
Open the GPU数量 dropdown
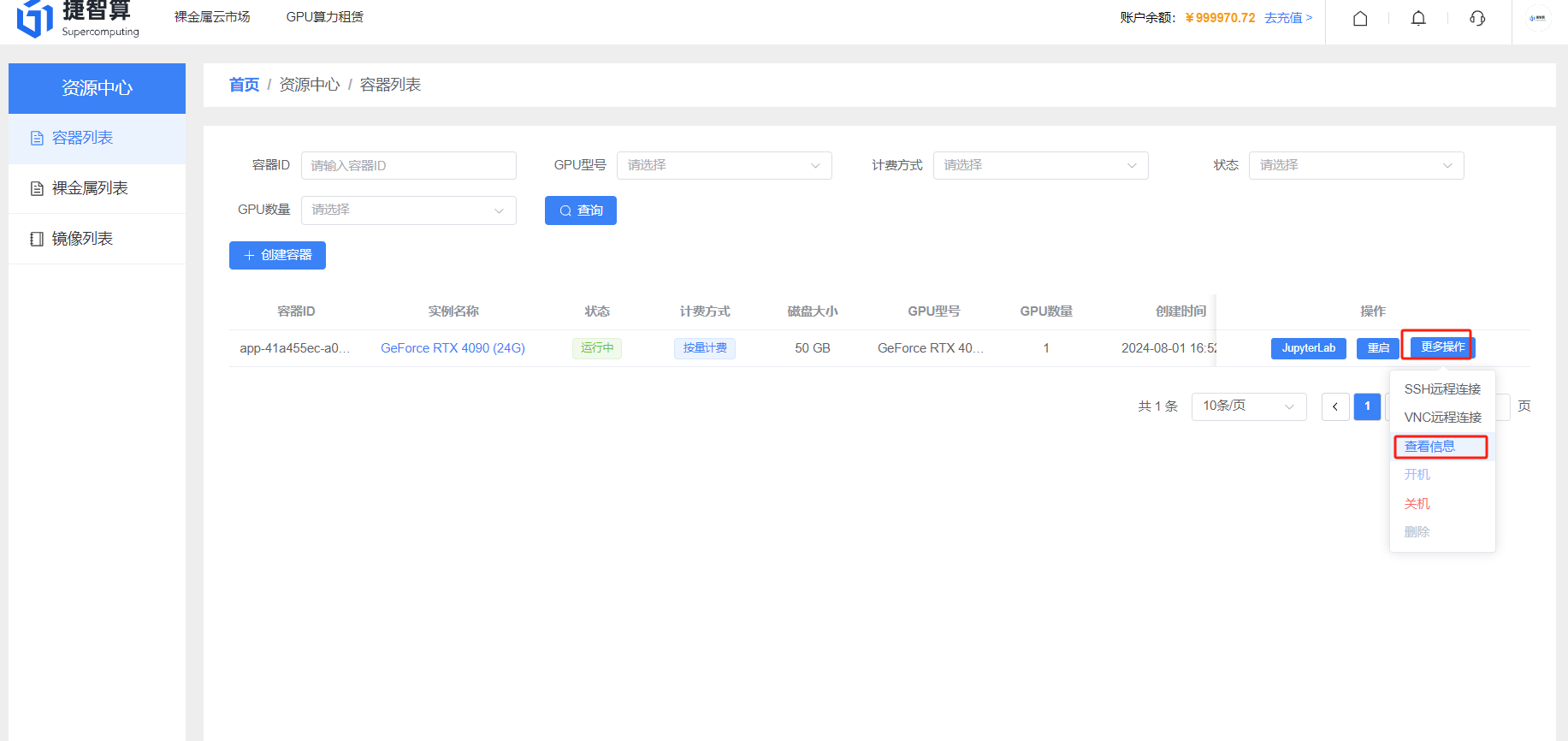409,210
